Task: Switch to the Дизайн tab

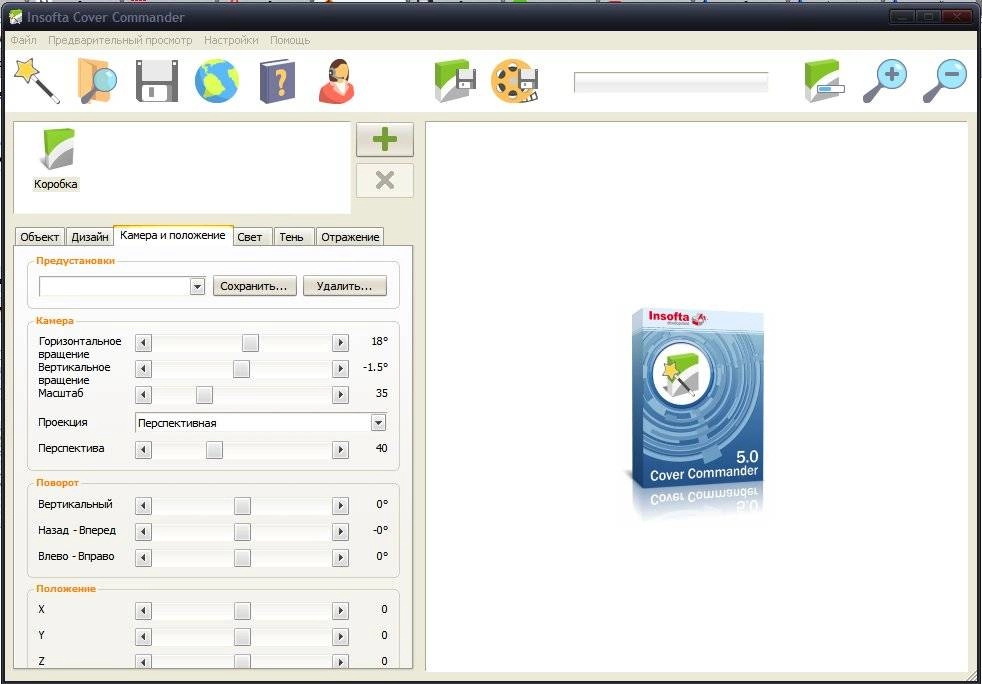Action: pyautogui.click(x=90, y=237)
